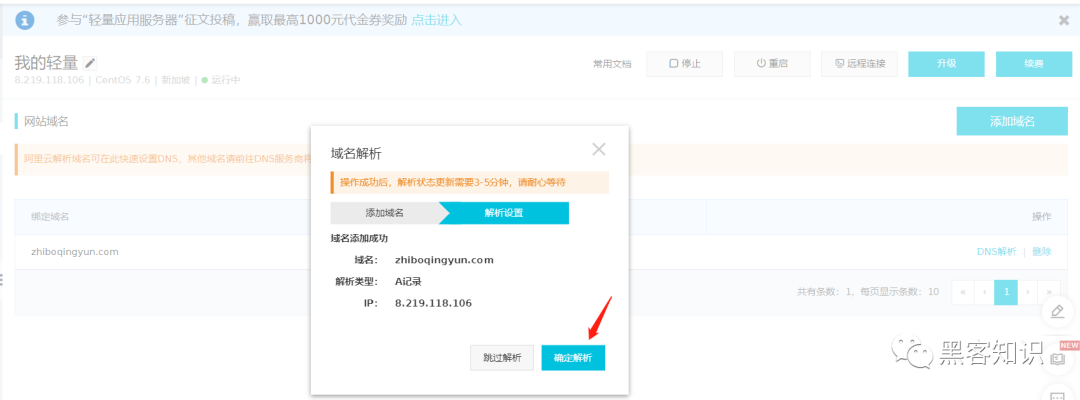Dismiss the top announcement banner

tap(1063, 21)
